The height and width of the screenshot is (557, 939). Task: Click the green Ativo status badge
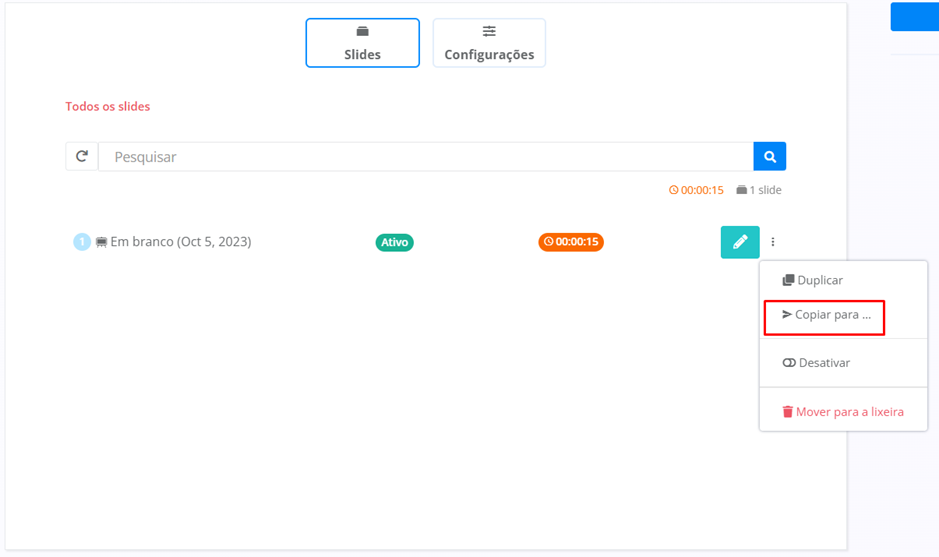[394, 242]
